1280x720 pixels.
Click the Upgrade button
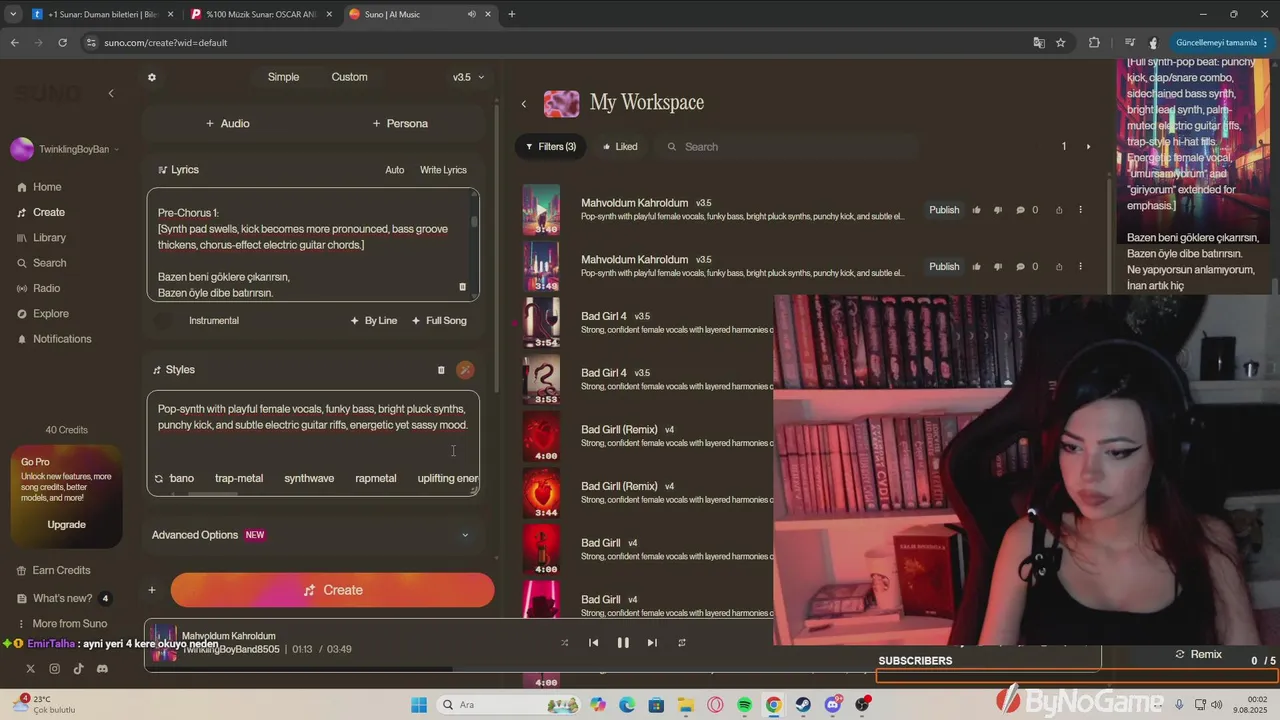[67, 525]
